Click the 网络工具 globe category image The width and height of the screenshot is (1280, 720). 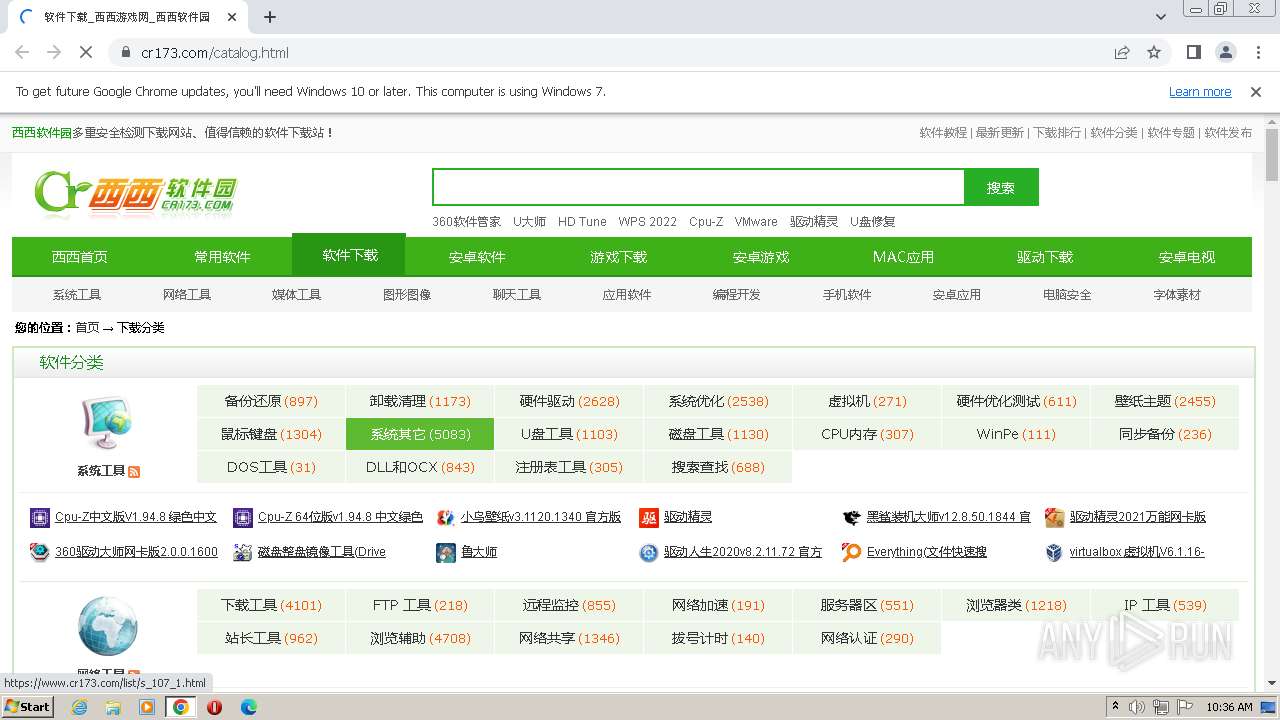[107, 626]
